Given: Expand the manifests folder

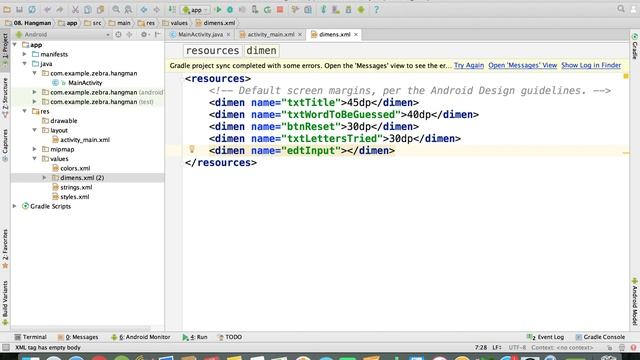Looking at the screenshot, I should coord(24,54).
